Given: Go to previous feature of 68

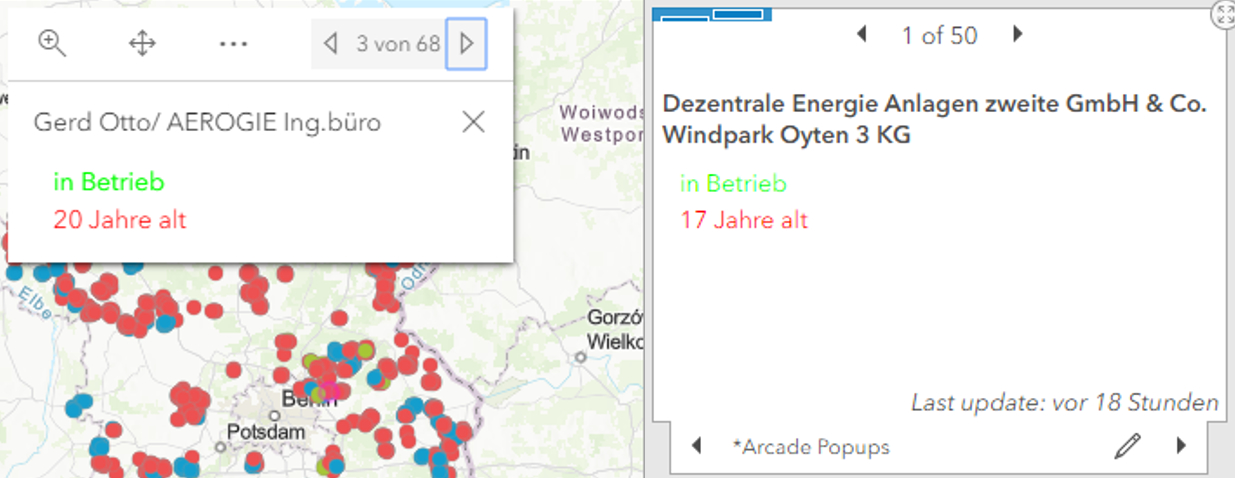Looking at the screenshot, I should pos(330,44).
